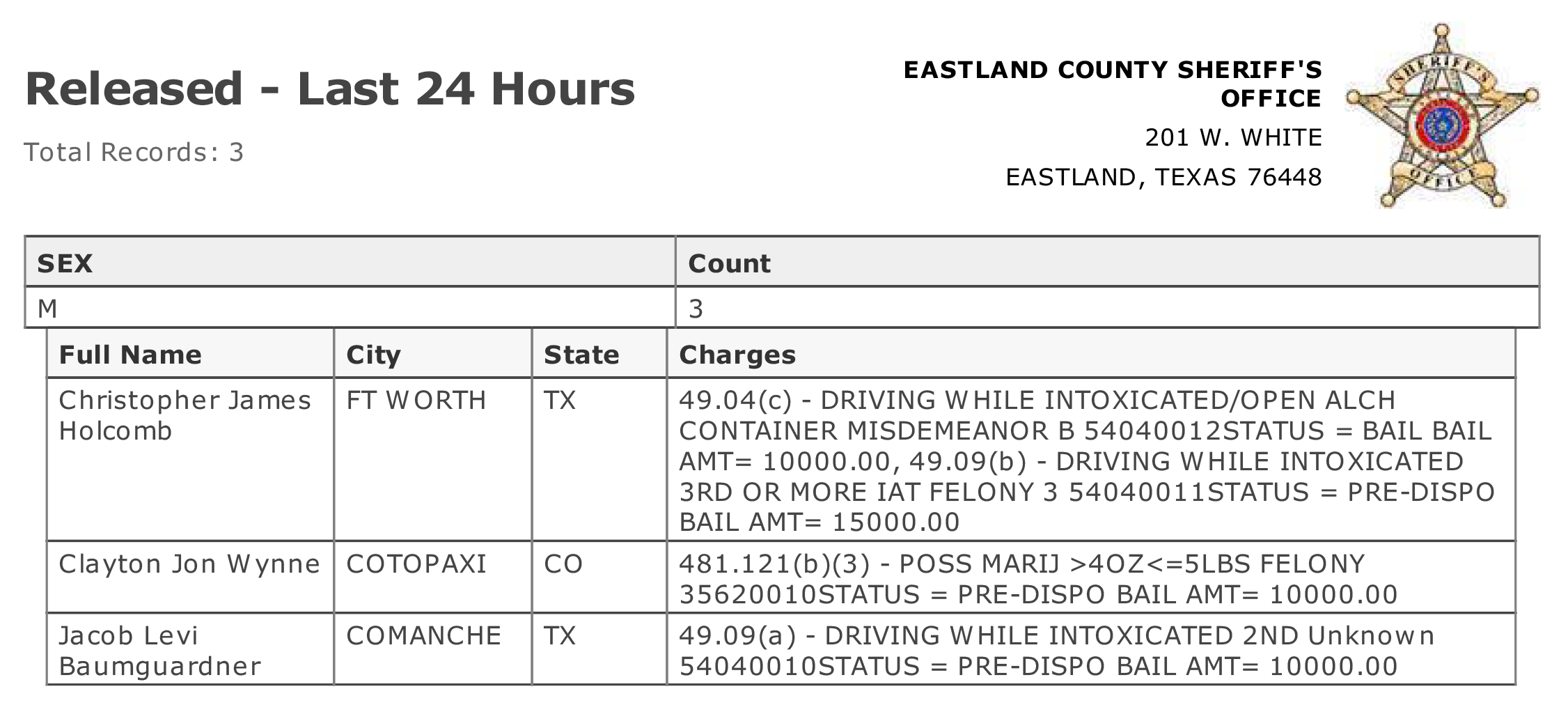Select Jacob Levi Baumguardner name cell
Screen dimensions: 1568x721
190,649
